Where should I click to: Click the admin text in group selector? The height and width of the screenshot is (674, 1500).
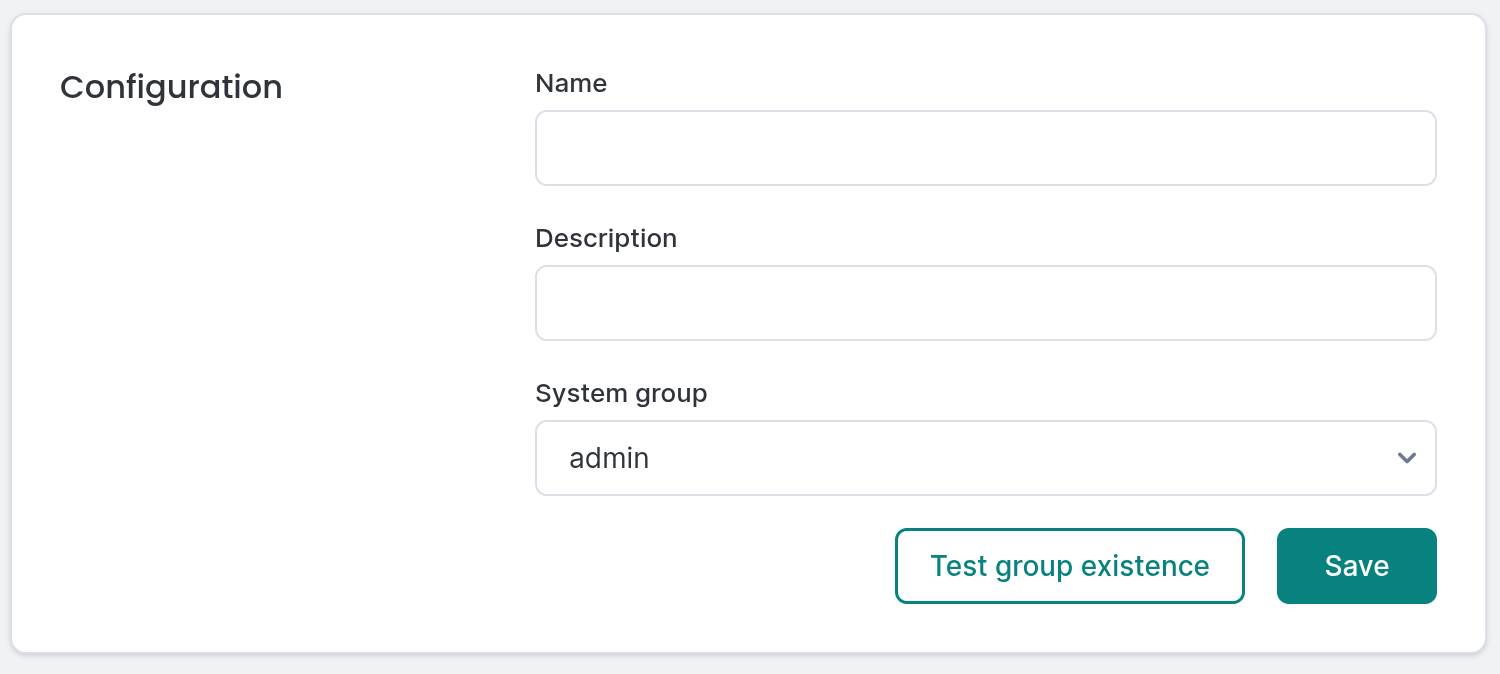click(608, 458)
